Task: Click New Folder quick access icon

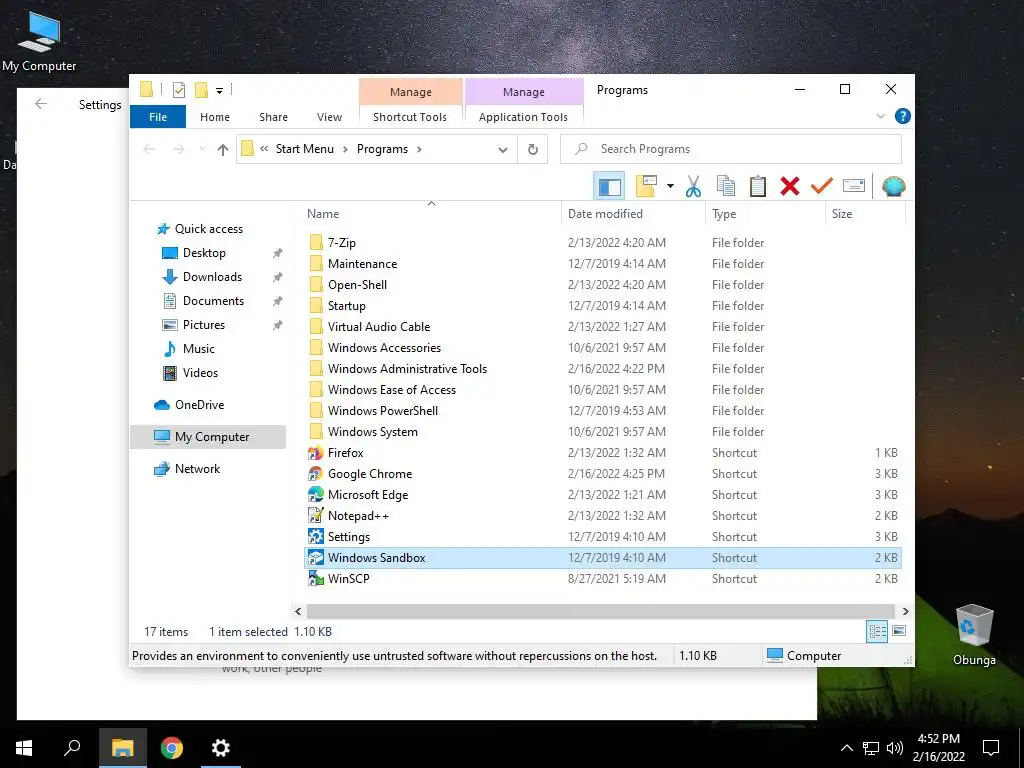Action: coord(201,90)
